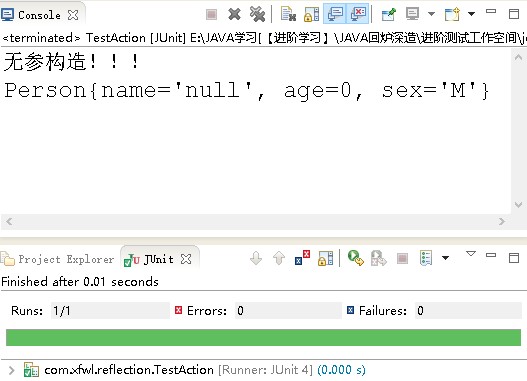Click the test suite icon beside TestAction

(31, 370)
